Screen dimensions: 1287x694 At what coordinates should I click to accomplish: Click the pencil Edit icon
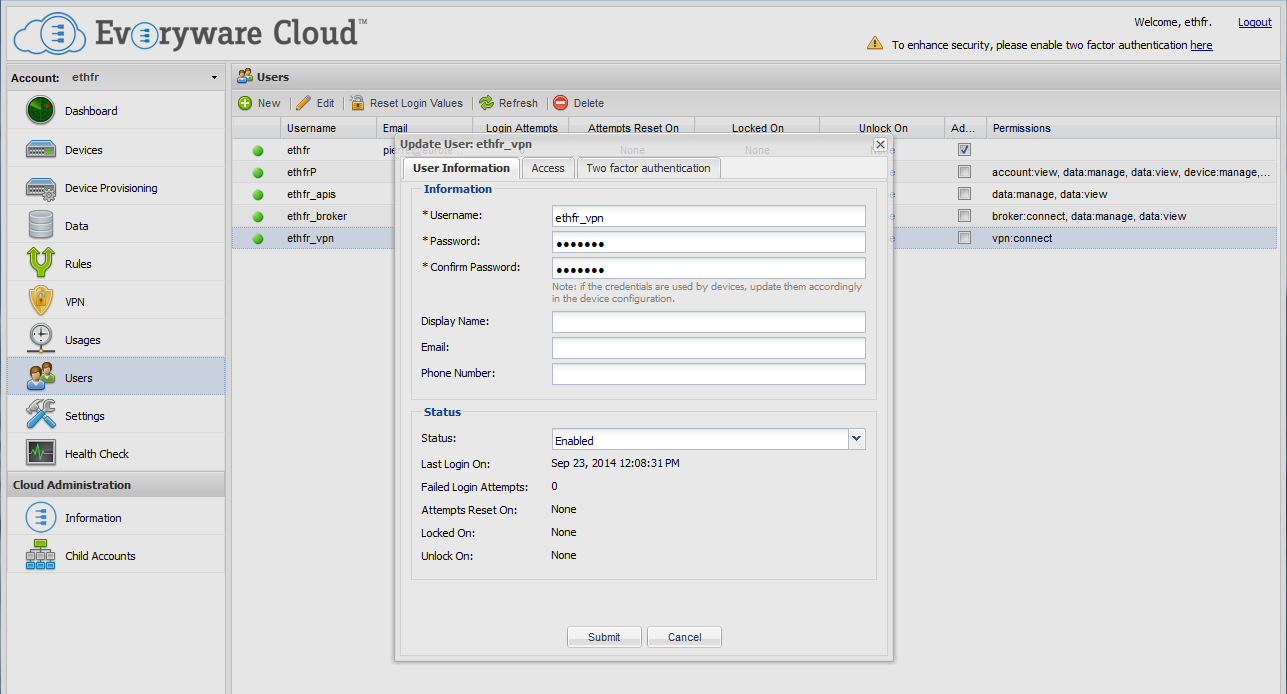pyautogui.click(x=304, y=103)
